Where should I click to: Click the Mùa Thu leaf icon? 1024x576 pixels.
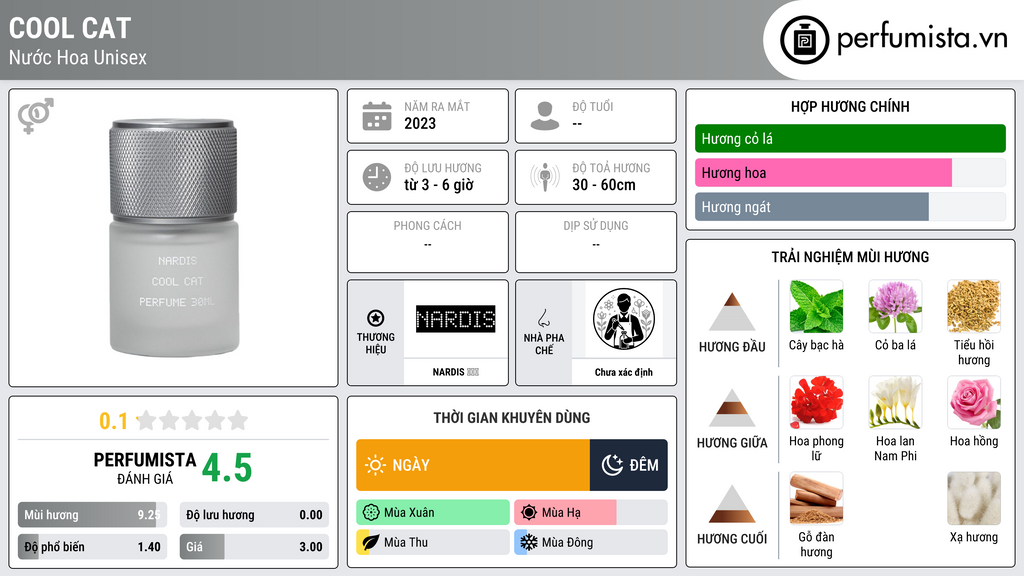[x=371, y=542]
